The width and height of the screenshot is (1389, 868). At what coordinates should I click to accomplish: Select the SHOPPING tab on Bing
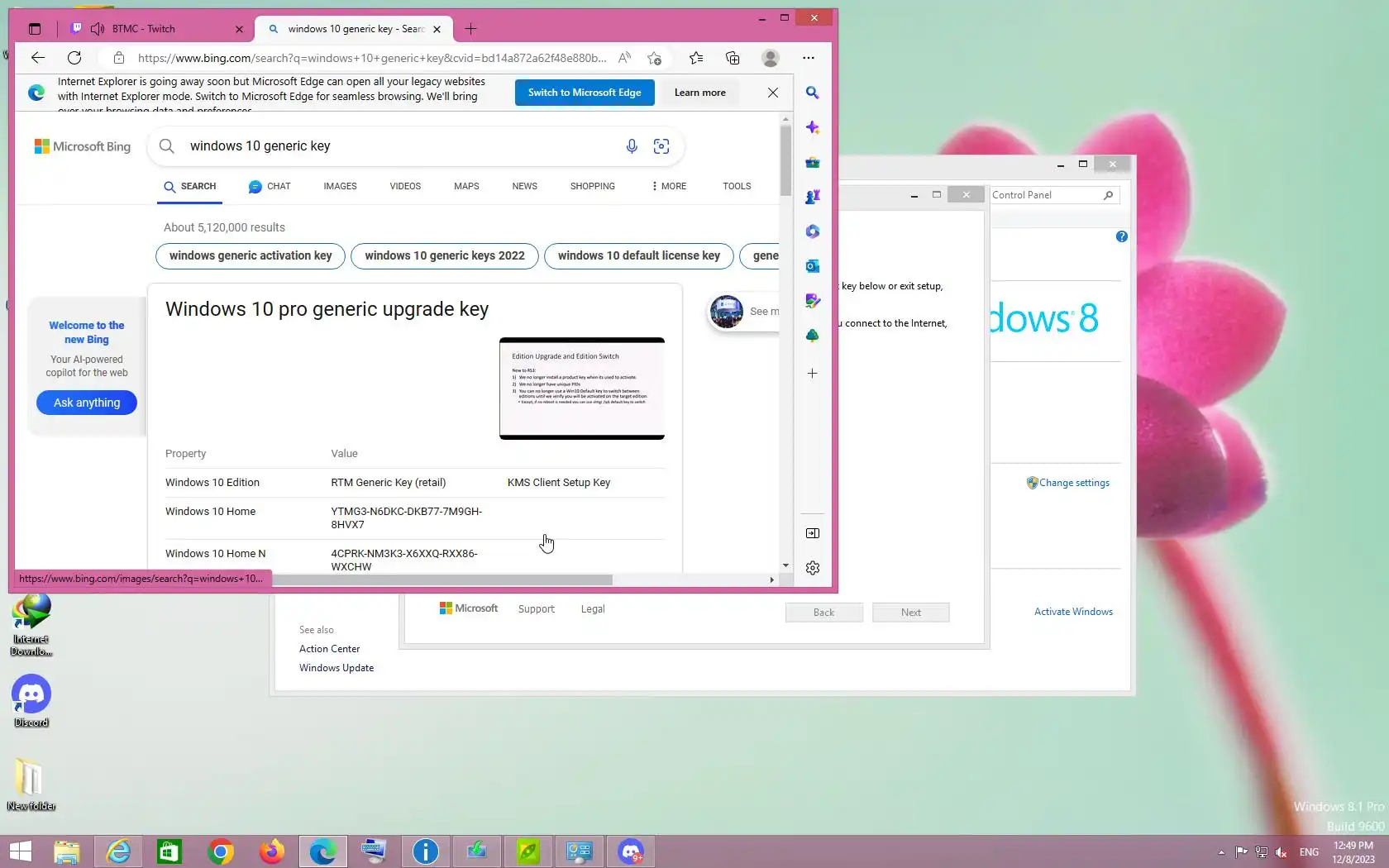click(x=592, y=187)
